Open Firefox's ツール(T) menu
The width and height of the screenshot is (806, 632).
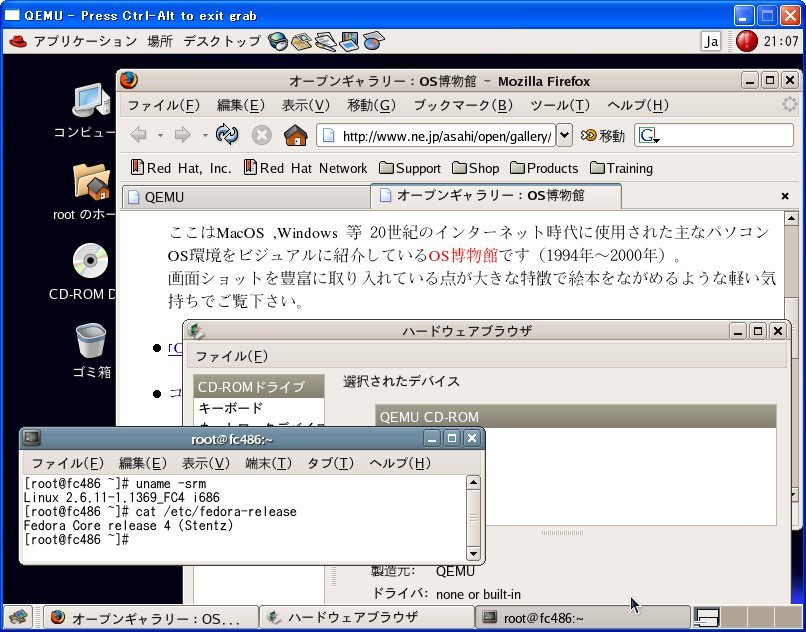(560, 105)
